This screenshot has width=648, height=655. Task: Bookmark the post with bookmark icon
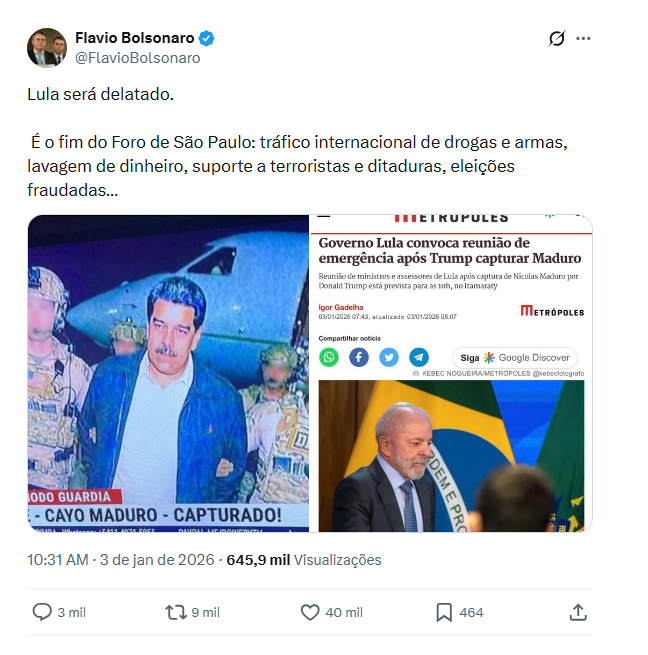(x=444, y=612)
